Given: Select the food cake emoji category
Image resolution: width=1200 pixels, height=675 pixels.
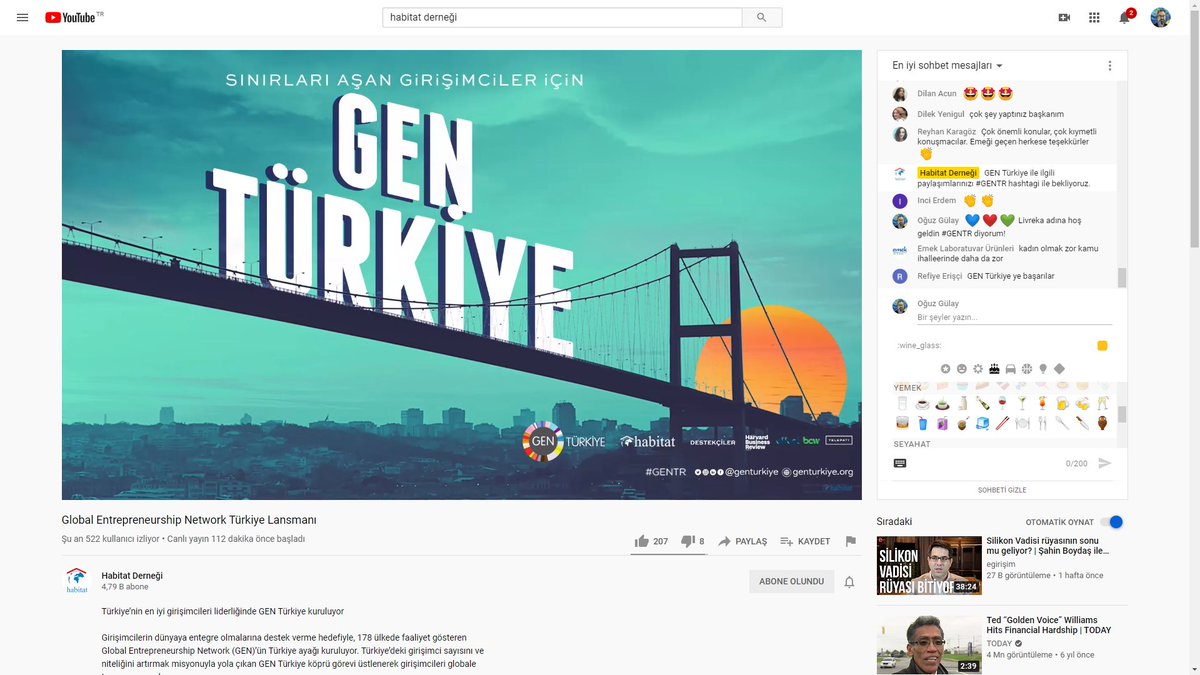Looking at the screenshot, I should pyautogui.click(x=994, y=369).
